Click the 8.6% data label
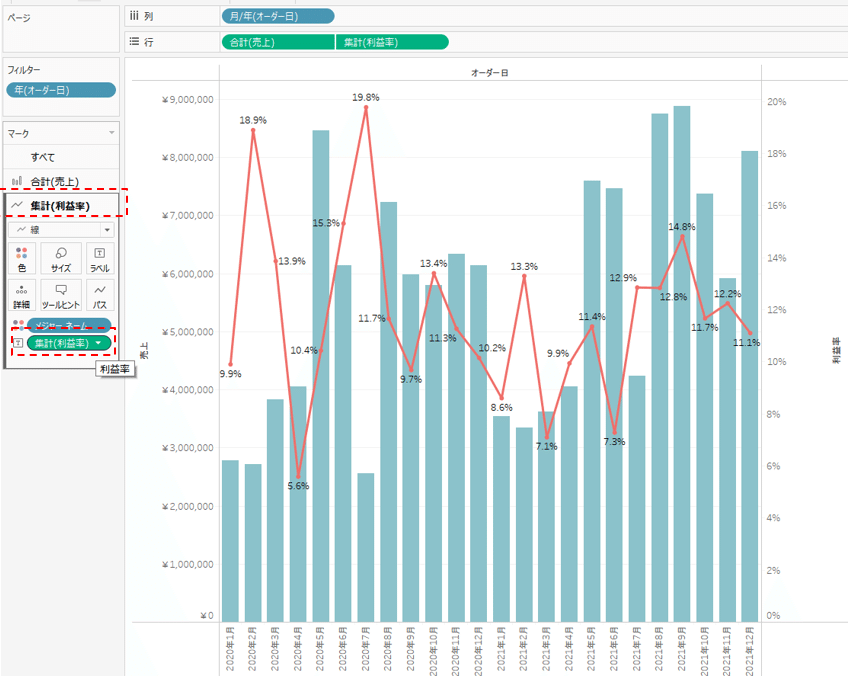861x676 pixels. coord(501,407)
